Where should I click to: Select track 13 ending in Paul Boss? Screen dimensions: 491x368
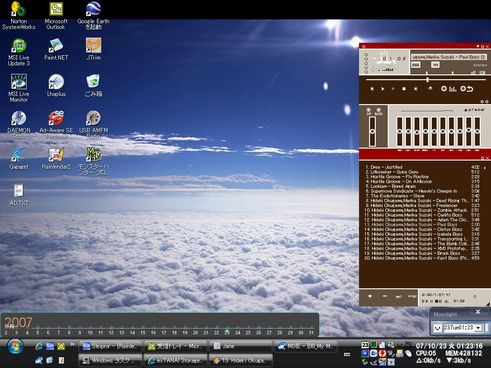pos(422,225)
